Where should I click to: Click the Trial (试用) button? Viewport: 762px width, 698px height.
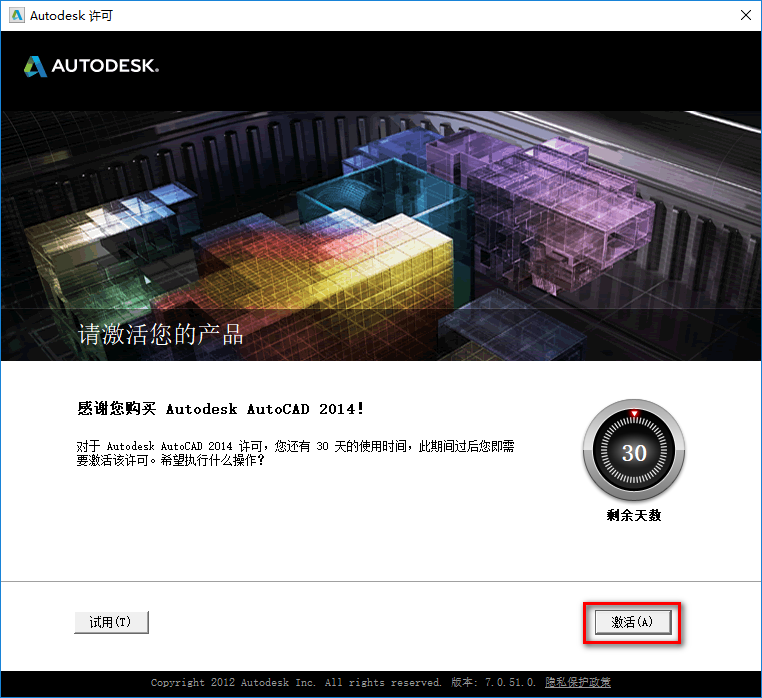[x=111, y=622]
